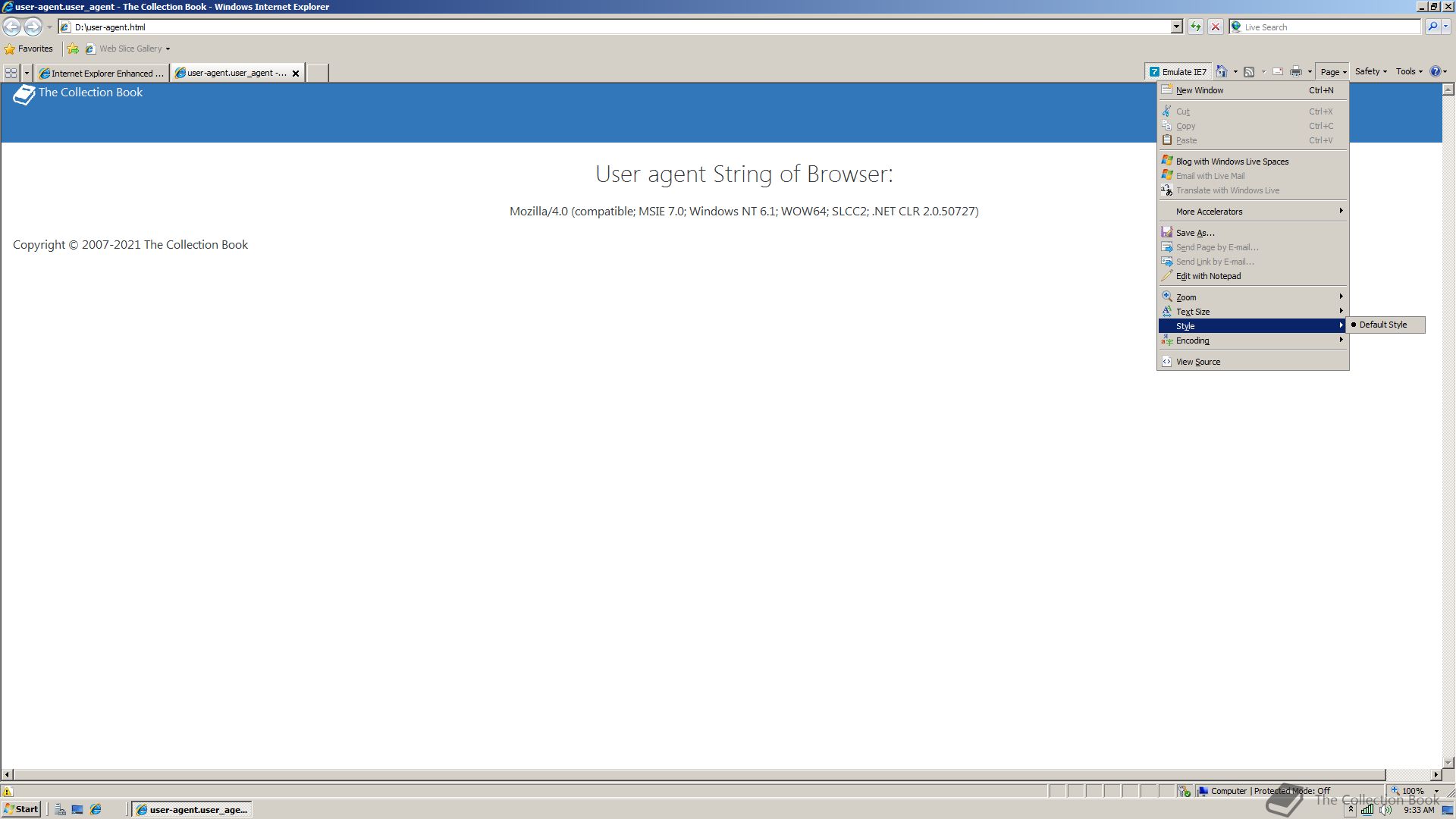Open a new blank tab

tap(317, 74)
